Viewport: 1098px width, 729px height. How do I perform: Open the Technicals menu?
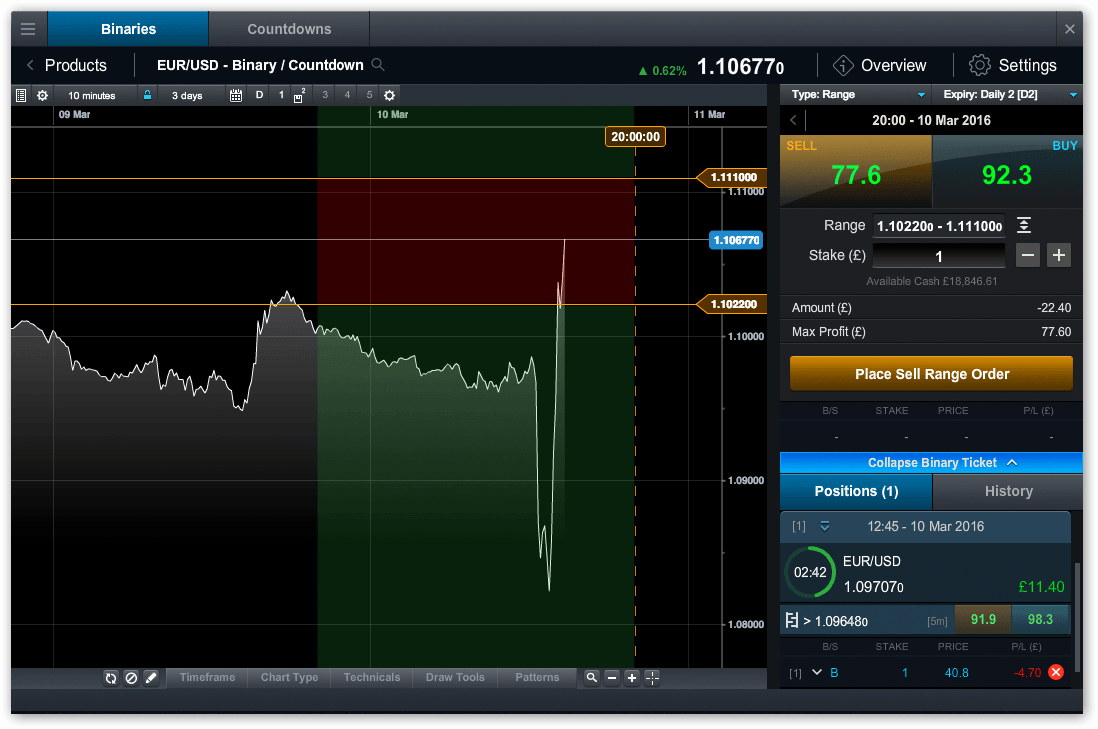pyautogui.click(x=372, y=677)
